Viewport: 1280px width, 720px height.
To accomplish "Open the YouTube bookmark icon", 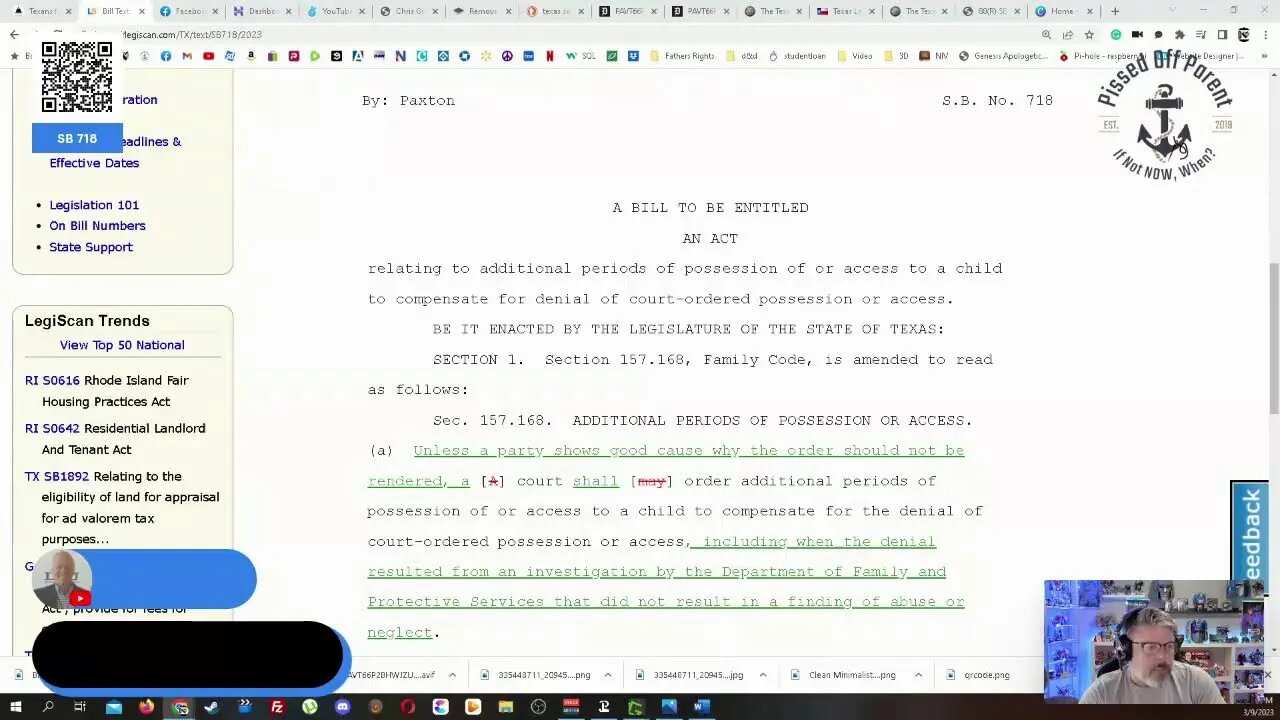I will click(208, 56).
